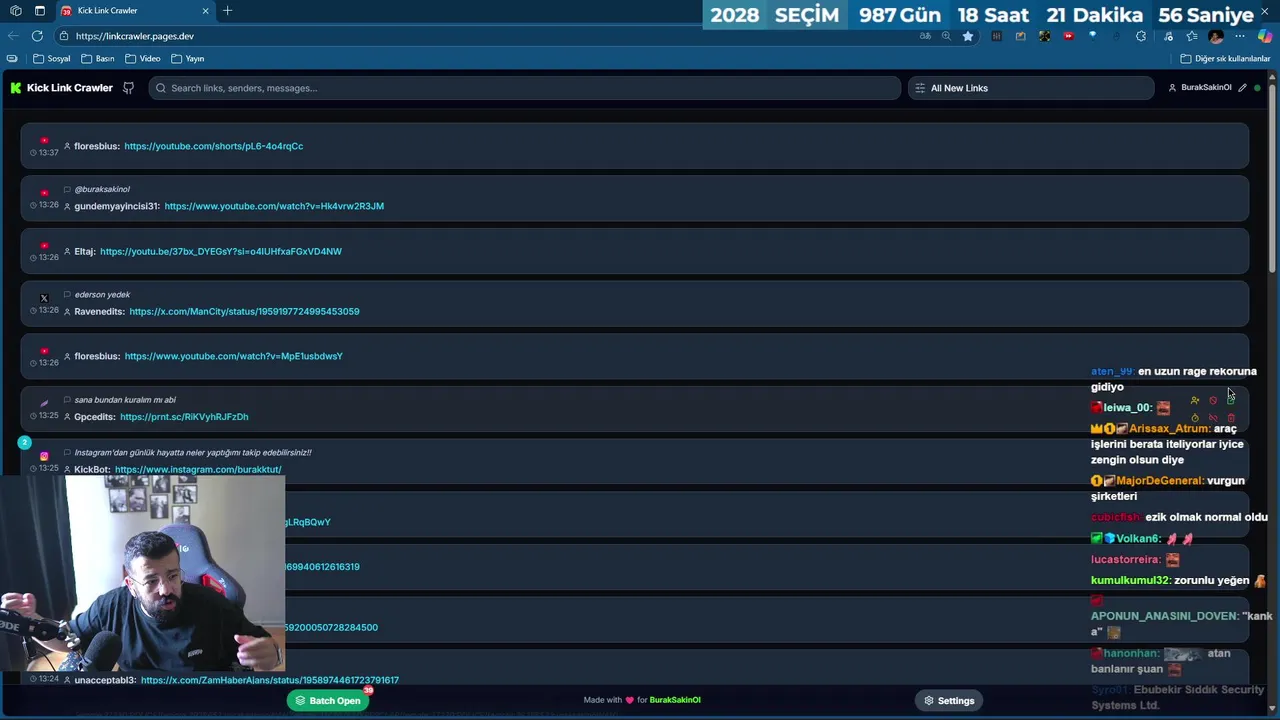Open the GitHub icon beside Kick Link Crawler
Screen dimensions: 1280x720
(128, 88)
